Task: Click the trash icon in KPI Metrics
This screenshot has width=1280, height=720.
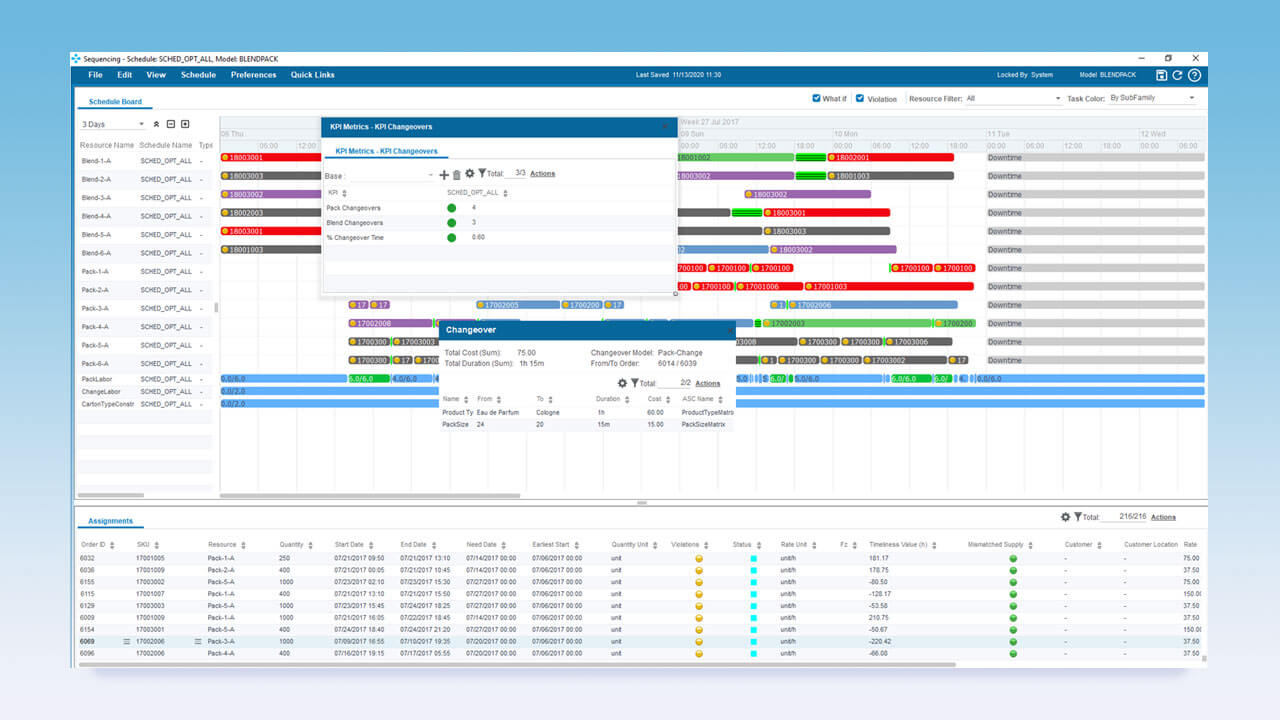Action: 457,174
